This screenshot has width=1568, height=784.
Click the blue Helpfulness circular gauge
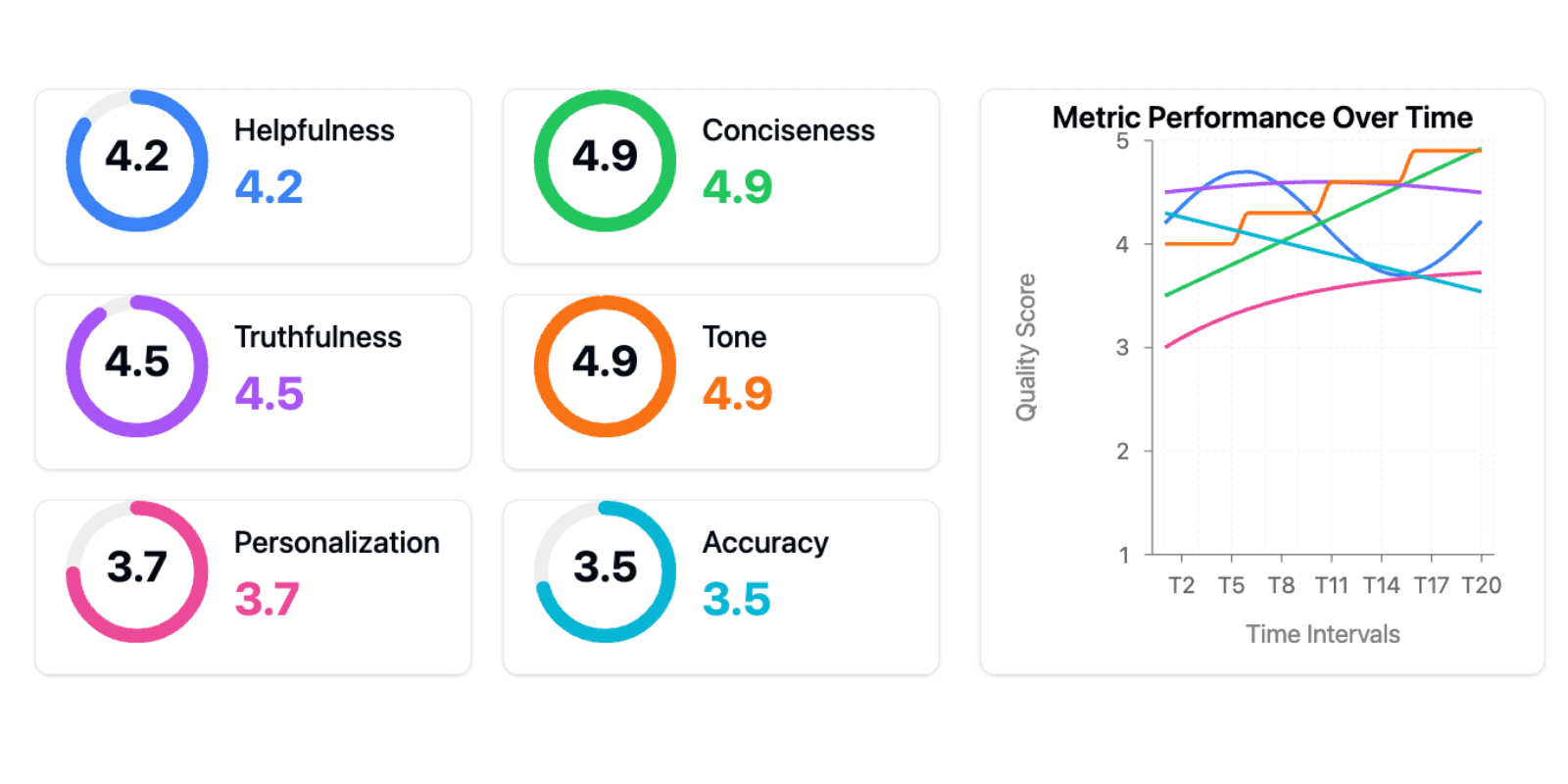[x=137, y=161]
